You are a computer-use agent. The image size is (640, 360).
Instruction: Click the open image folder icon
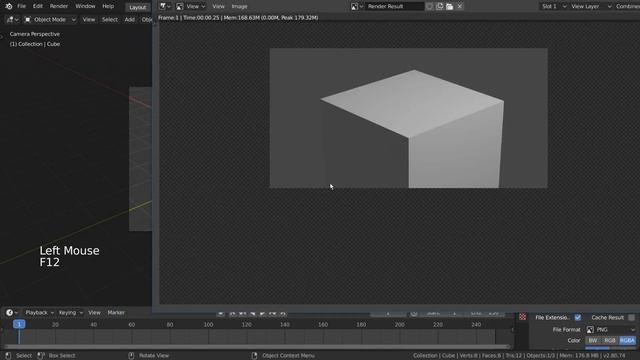(449, 6)
